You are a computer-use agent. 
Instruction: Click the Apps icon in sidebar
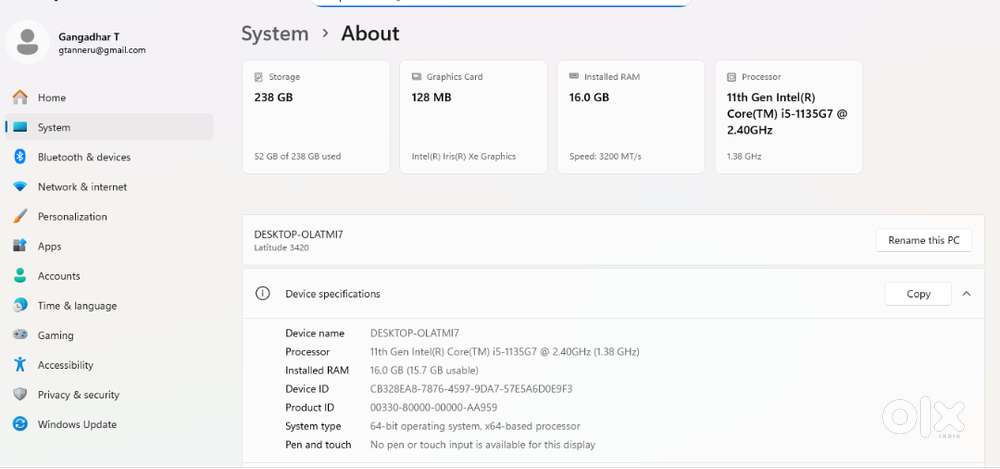(x=20, y=246)
